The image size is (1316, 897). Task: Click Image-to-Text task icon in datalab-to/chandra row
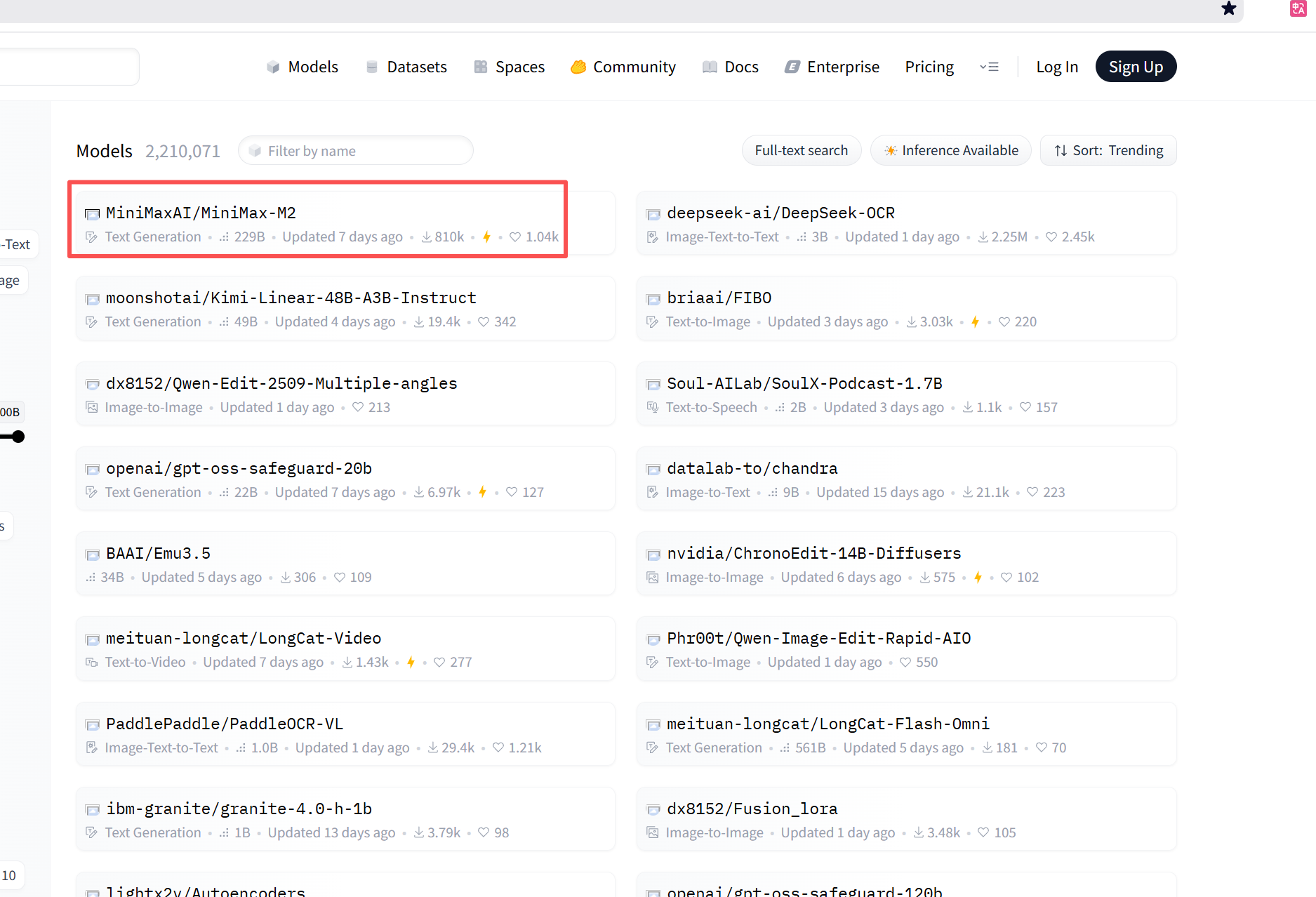click(653, 492)
